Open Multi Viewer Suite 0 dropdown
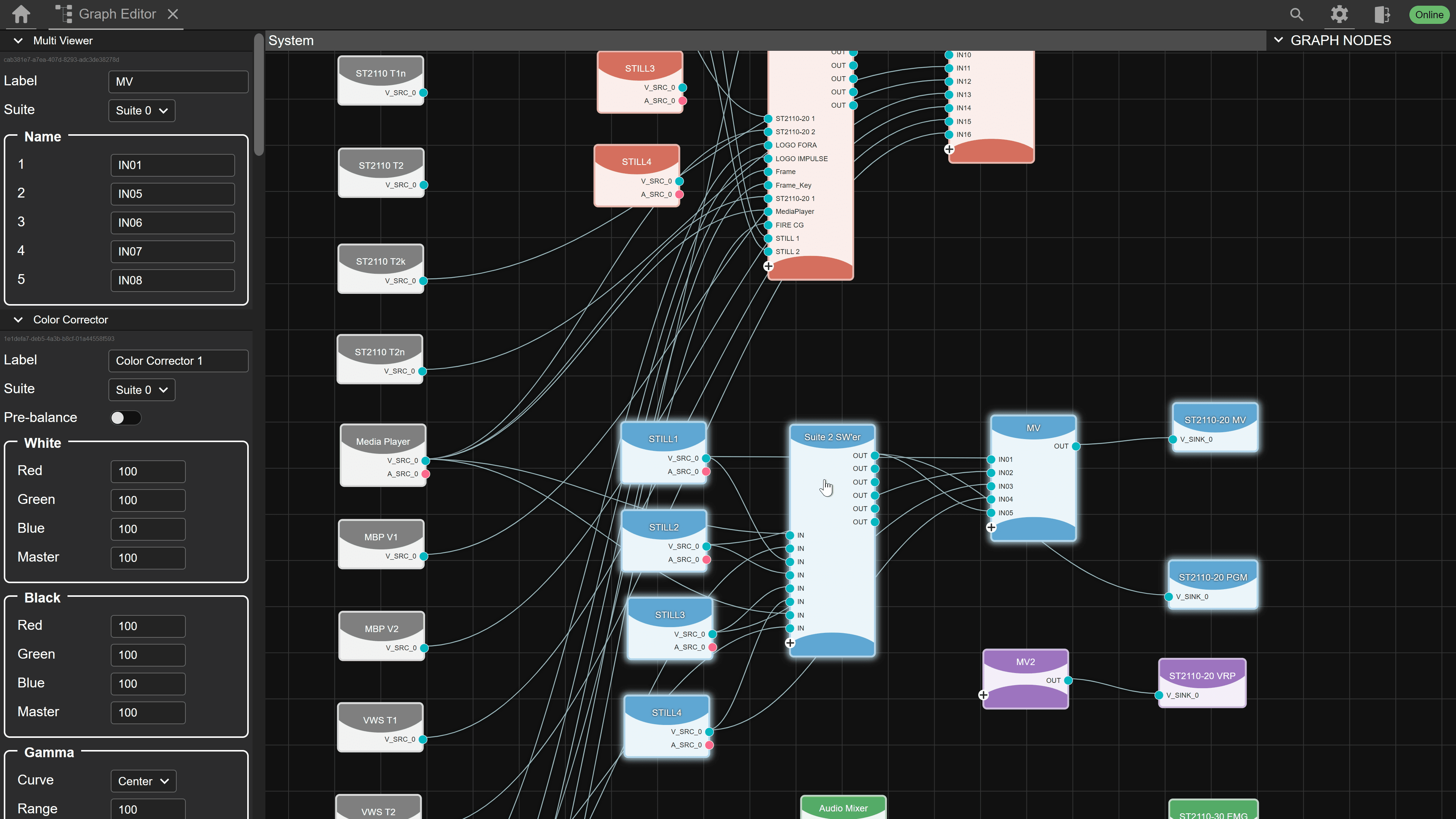The height and width of the screenshot is (819, 1456). click(x=141, y=111)
